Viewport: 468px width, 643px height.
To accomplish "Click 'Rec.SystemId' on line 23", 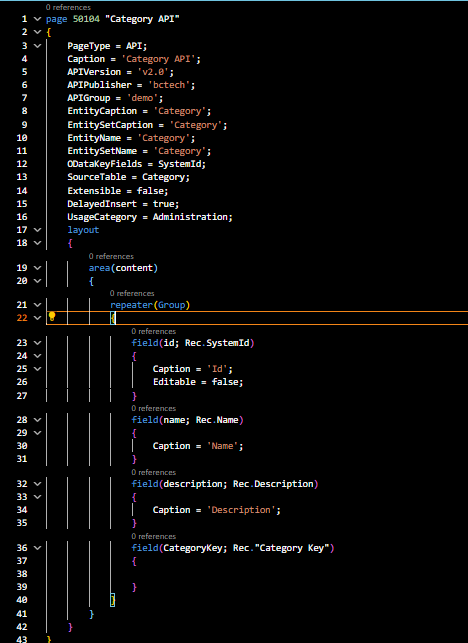I will tap(217, 343).
